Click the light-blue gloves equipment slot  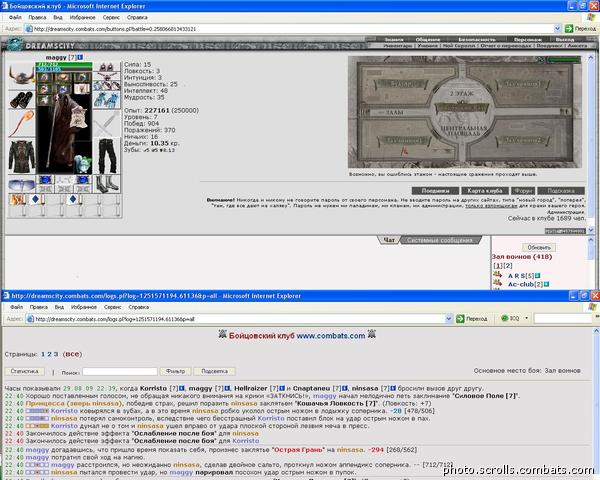pyautogui.click(x=107, y=100)
